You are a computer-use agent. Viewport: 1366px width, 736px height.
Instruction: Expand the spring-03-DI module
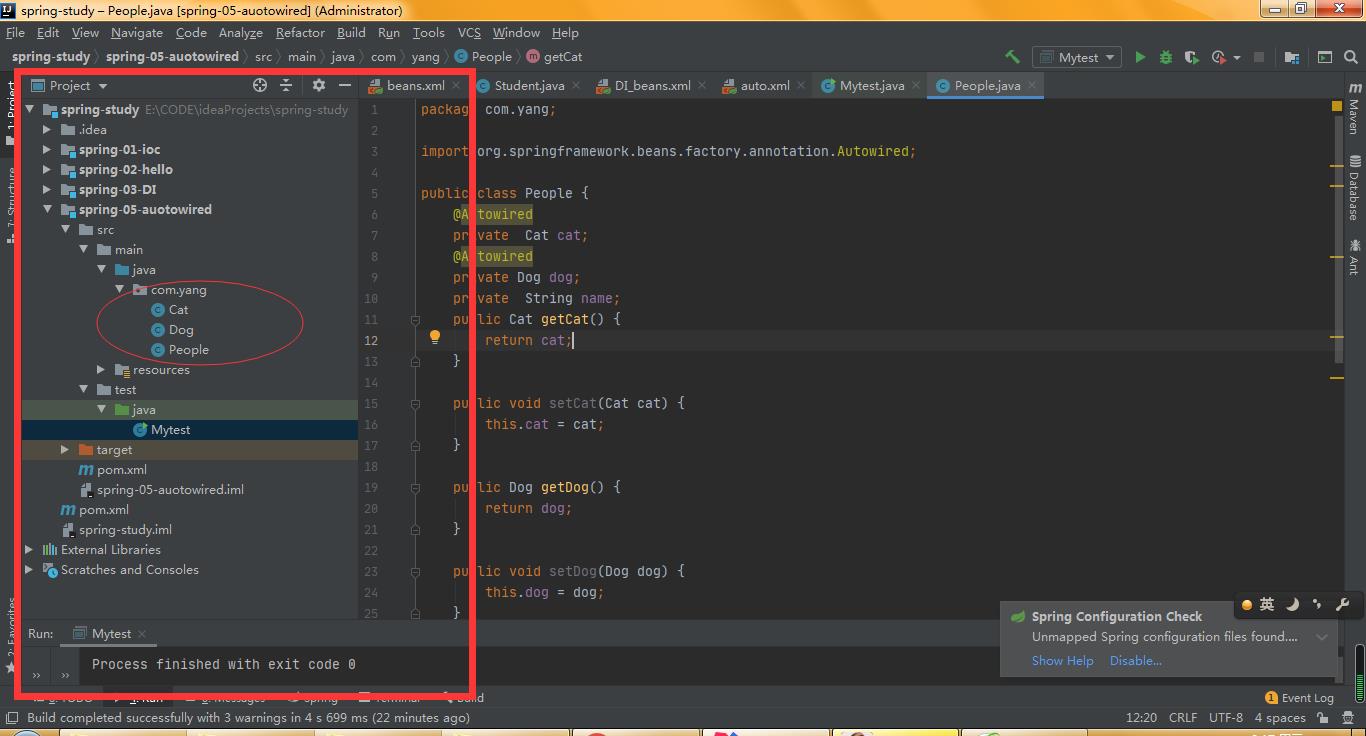(x=46, y=190)
